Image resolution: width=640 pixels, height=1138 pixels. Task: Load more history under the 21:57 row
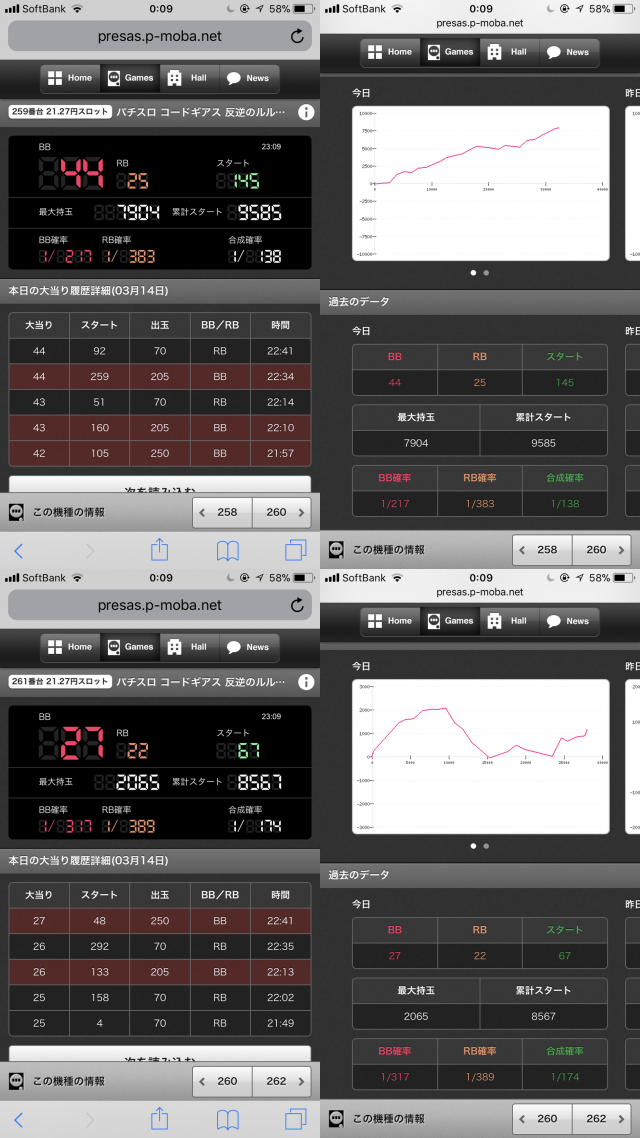[x=160, y=484]
